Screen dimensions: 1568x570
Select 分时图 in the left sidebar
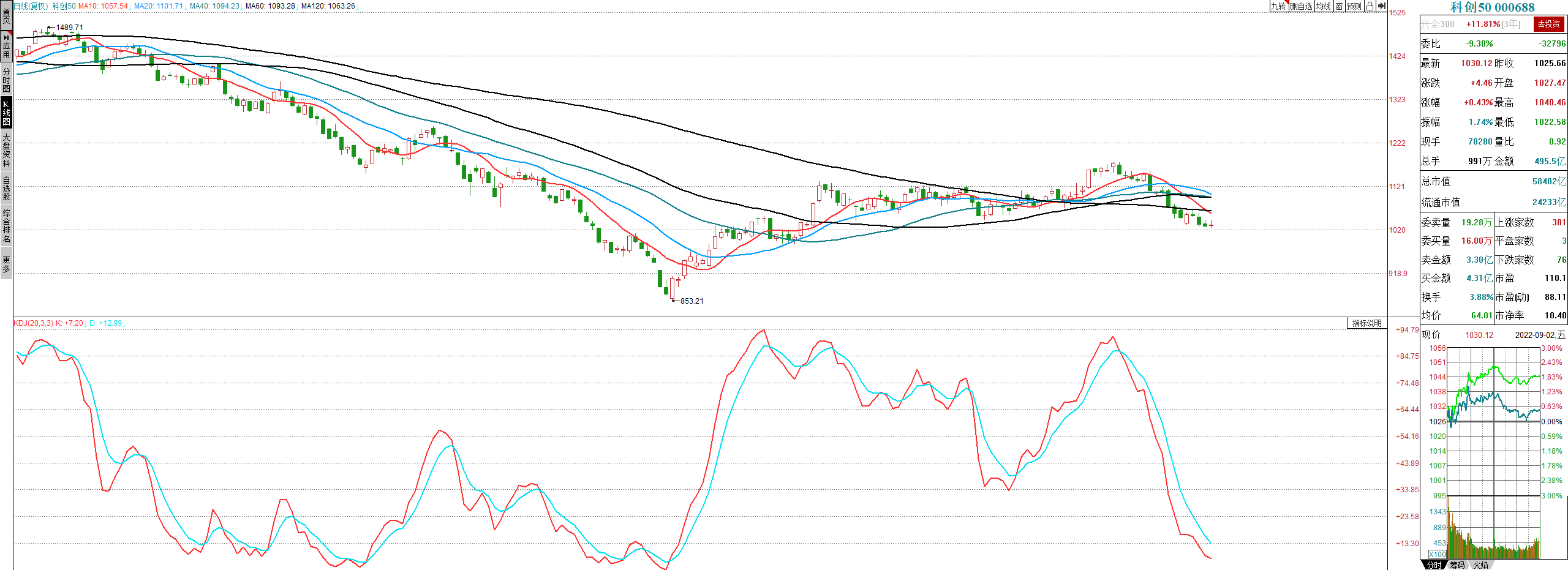6,80
